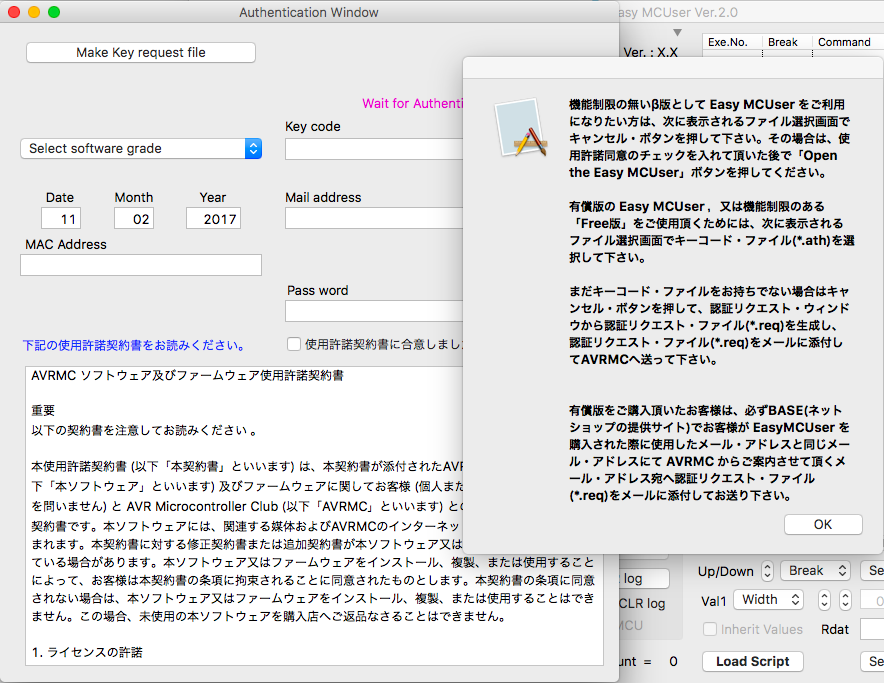Open the Break dropdown in Easy MCUser

(x=815, y=571)
